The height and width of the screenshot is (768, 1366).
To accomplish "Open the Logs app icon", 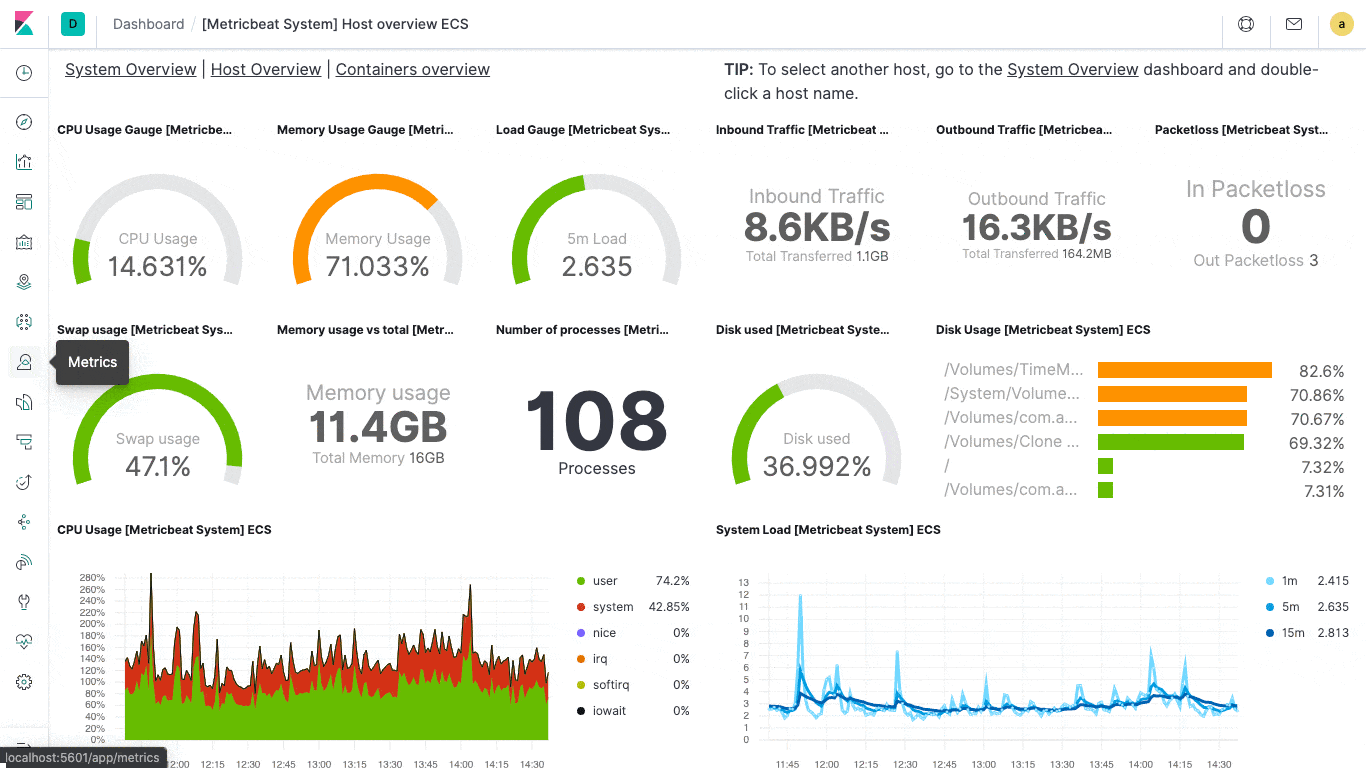I will tap(24, 402).
